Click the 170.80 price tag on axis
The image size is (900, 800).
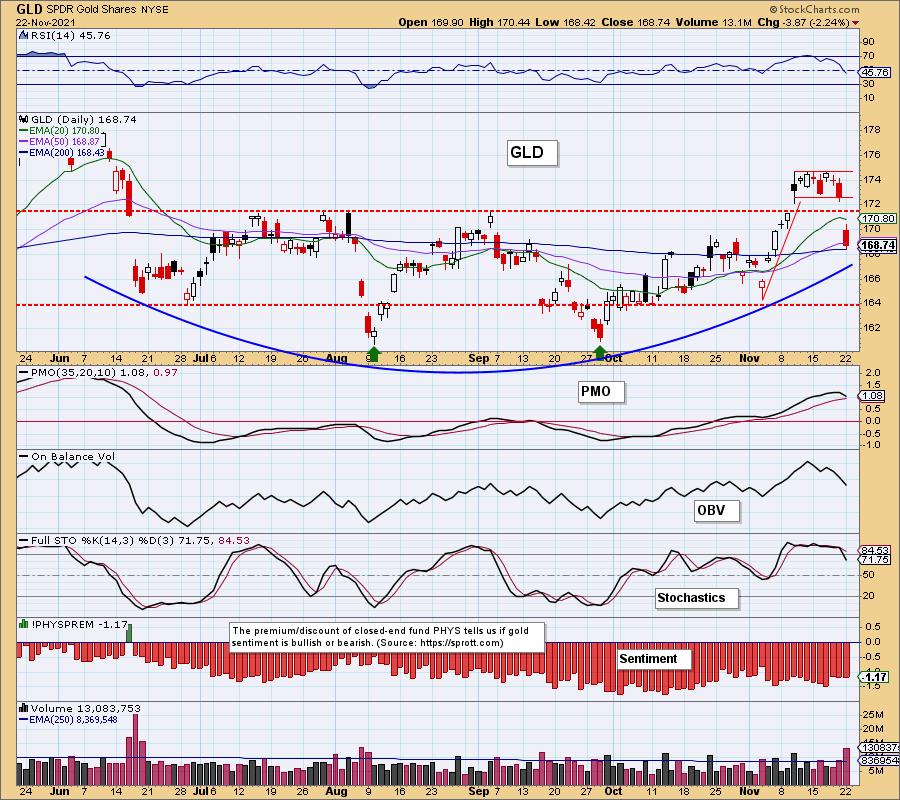(878, 219)
